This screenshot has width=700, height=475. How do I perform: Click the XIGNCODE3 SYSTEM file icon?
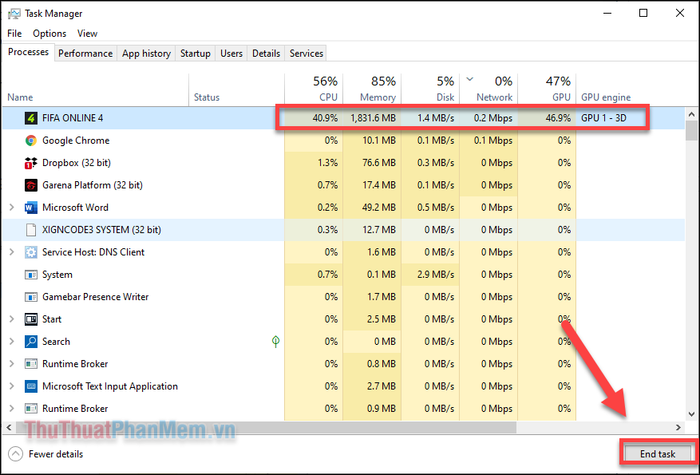coord(31,230)
